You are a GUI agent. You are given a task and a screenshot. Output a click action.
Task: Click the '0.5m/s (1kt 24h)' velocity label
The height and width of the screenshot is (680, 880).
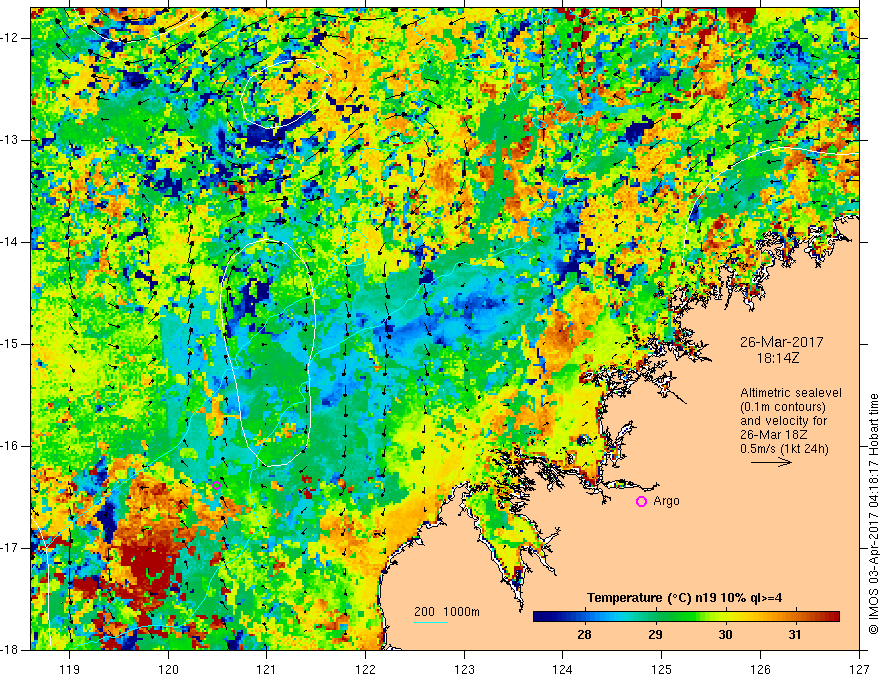point(784,449)
